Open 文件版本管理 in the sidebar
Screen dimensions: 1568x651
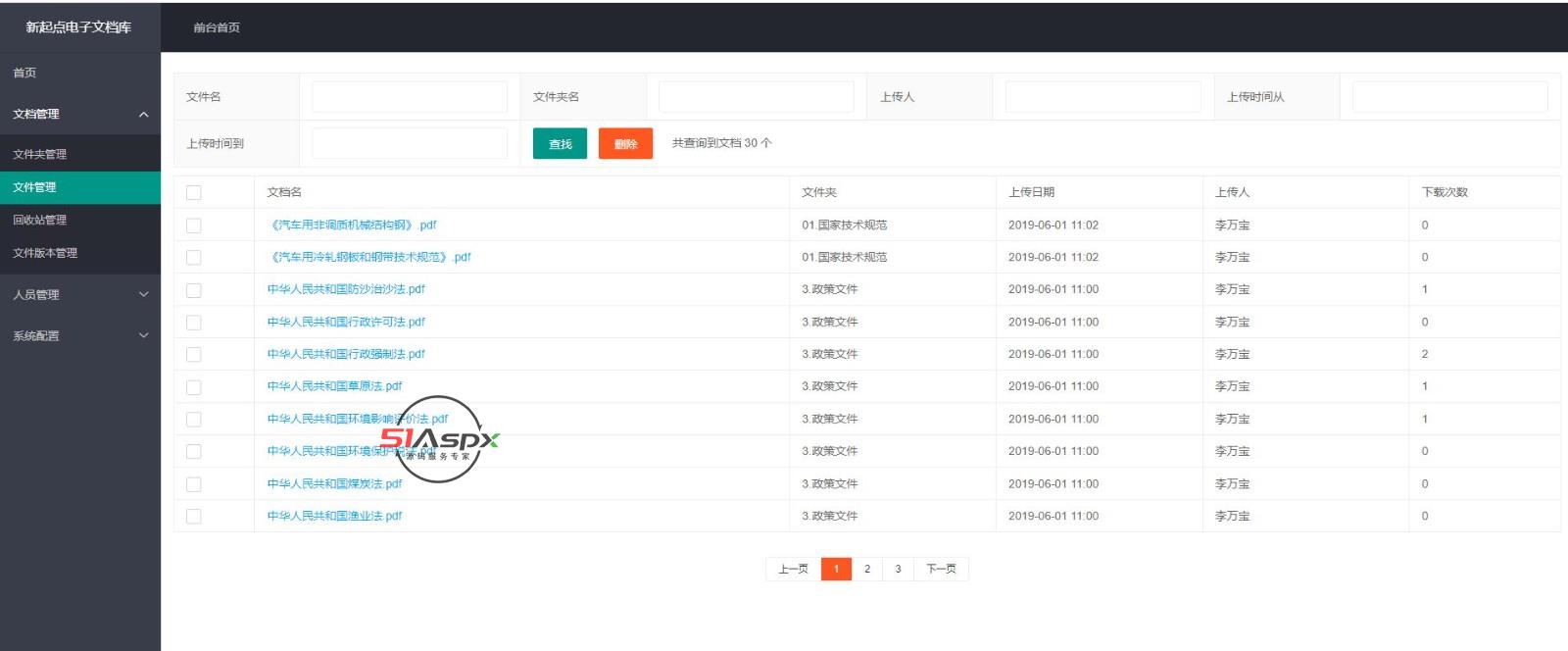point(45,253)
